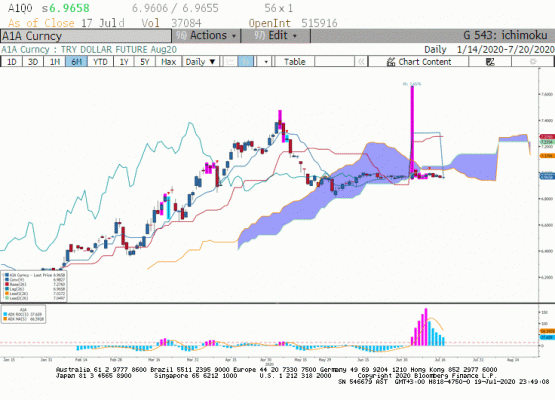This screenshot has height=400, width=555.
Task: Set range to 3D
Action: tap(33, 62)
